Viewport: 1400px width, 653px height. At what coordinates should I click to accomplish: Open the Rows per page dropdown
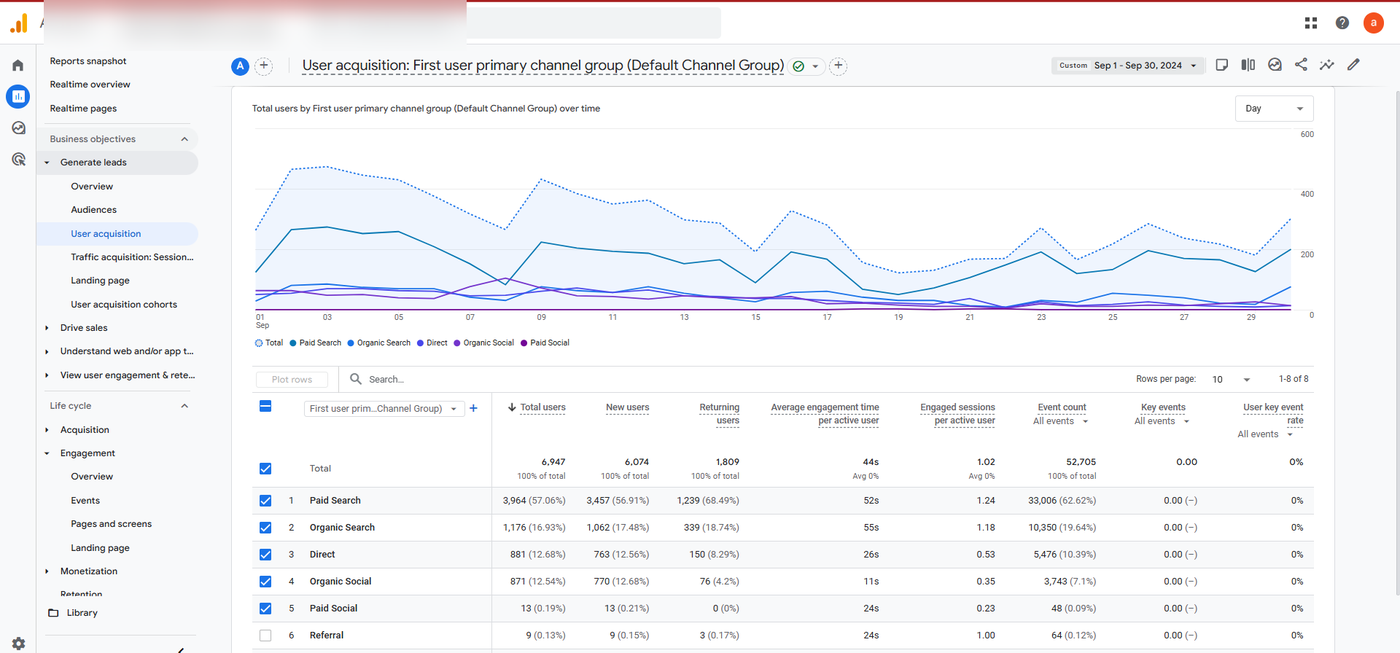click(x=1231, y=379)
